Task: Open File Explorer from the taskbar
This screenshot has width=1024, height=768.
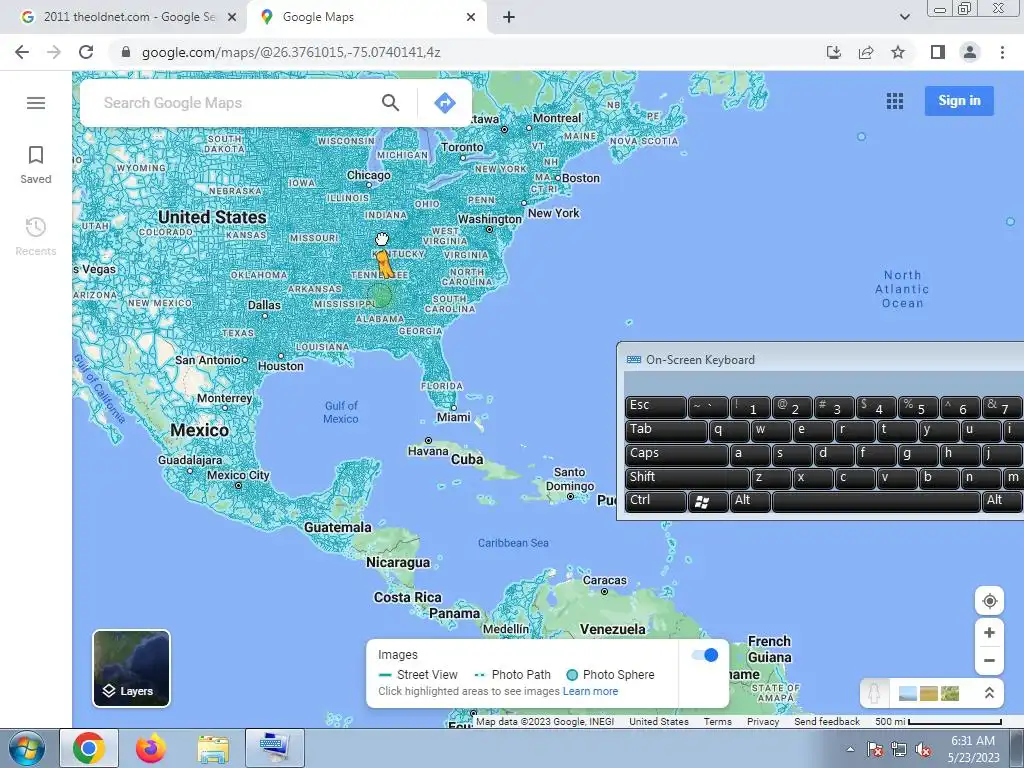Action: (213, 748)
